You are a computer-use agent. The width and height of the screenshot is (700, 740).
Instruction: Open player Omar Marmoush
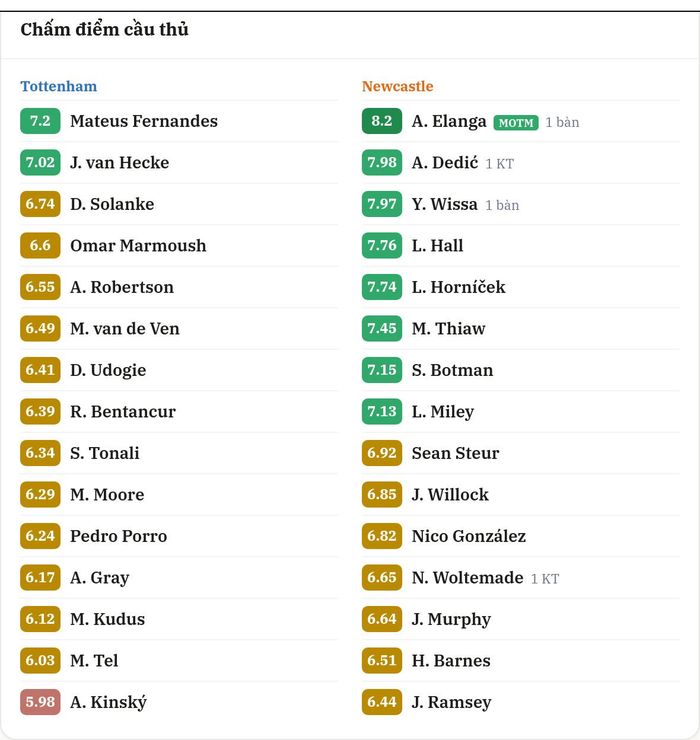click(x=138, y=245)
